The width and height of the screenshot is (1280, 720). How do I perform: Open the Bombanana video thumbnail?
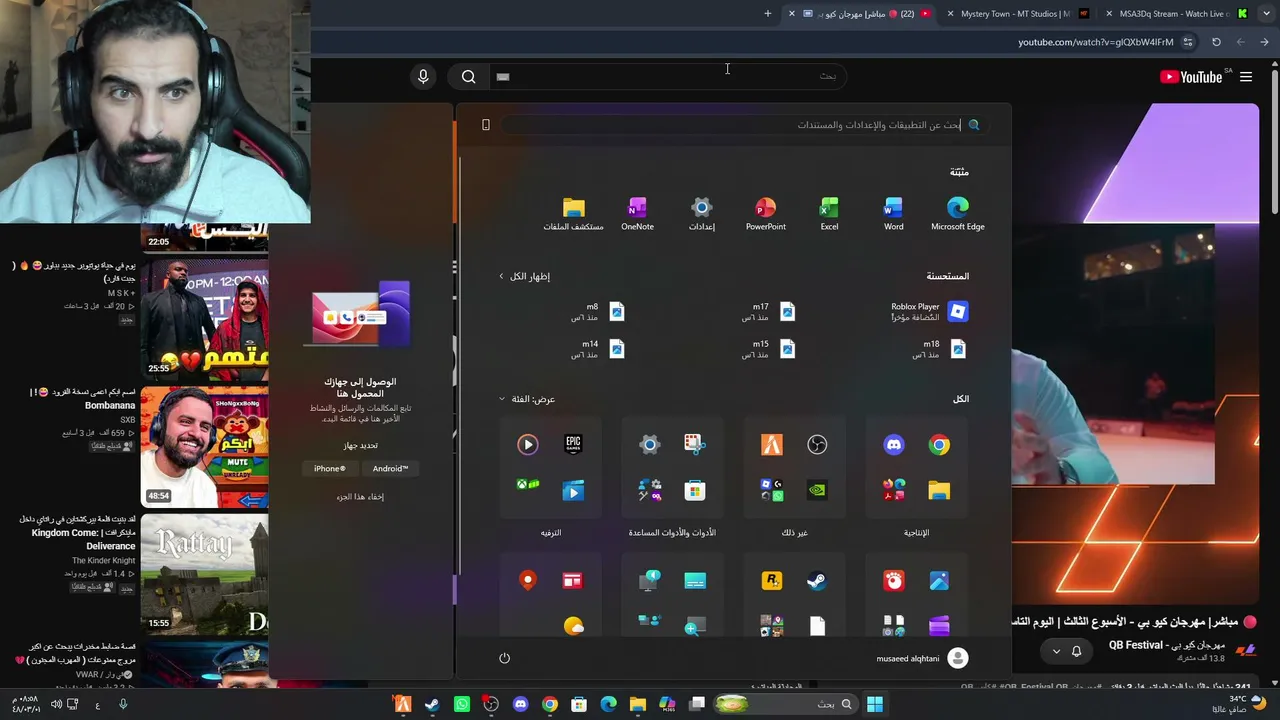[x=204, y=447]
